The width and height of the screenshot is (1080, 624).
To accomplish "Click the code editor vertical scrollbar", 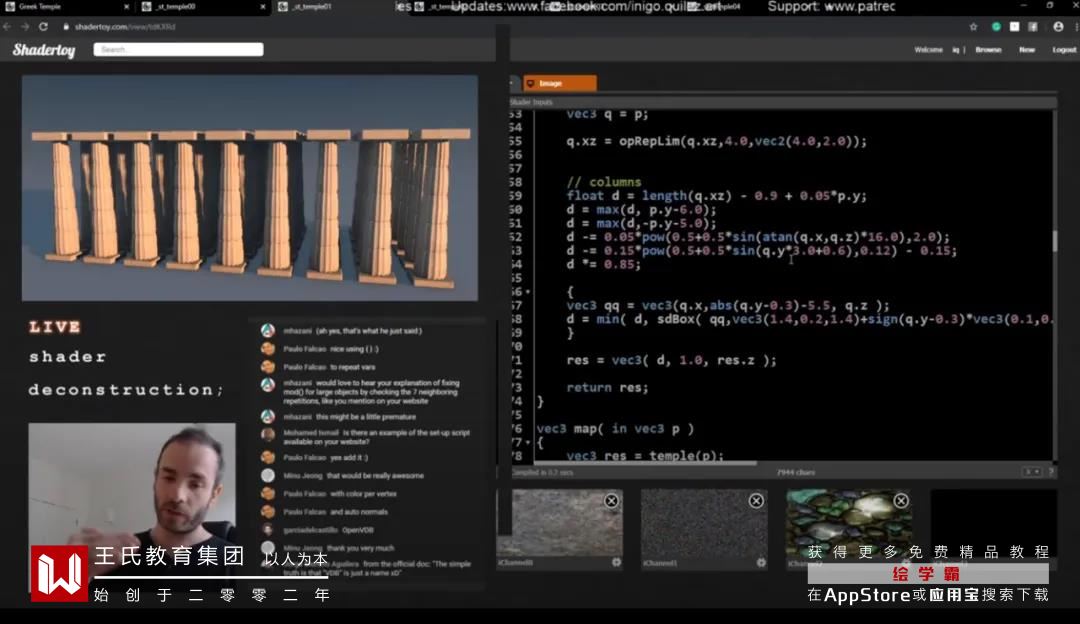I will (x=1054, y=242).
